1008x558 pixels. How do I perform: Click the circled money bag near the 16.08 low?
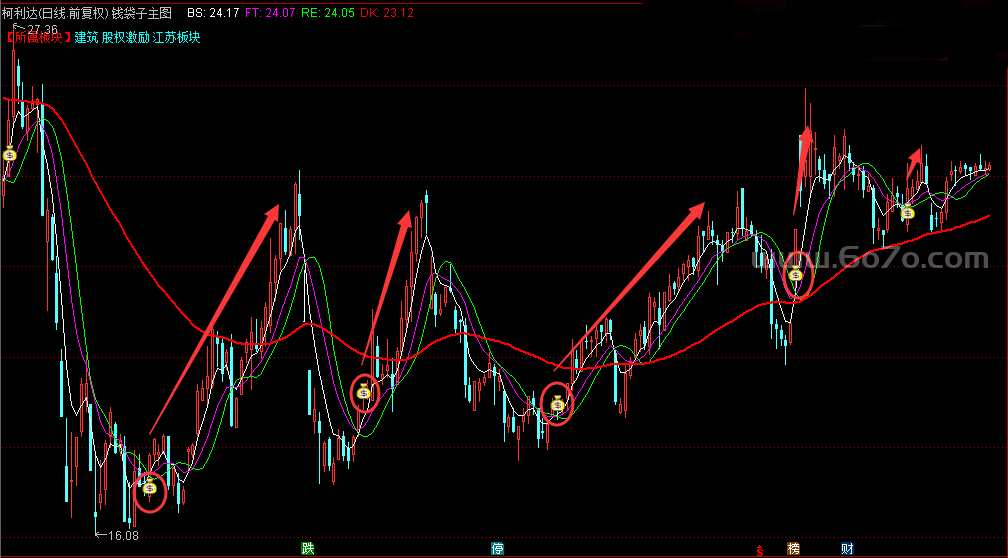tap(149, 488)
